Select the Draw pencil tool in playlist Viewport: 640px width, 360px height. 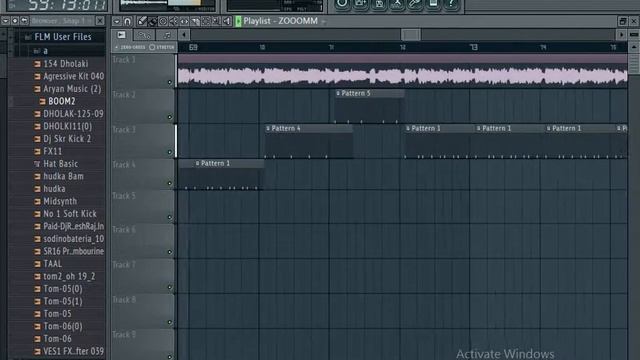tap(142, 21)
